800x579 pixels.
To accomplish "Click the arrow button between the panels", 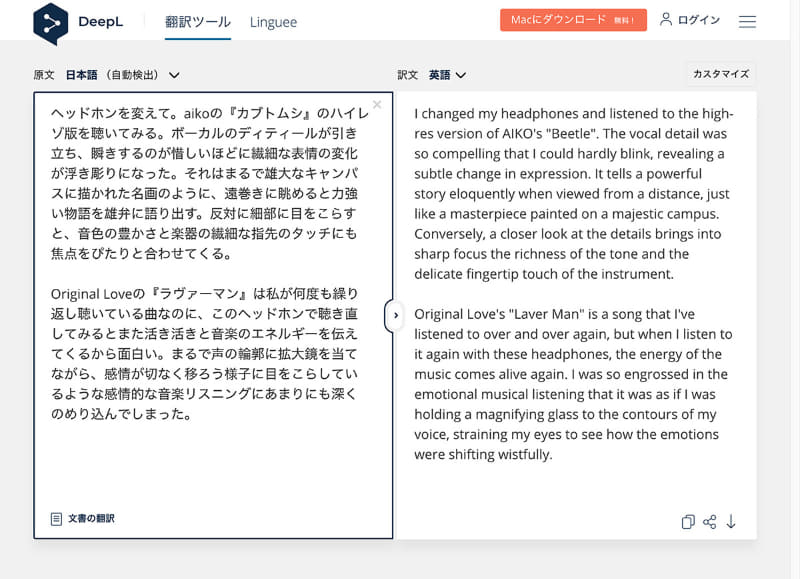I will tap(395, 315).
